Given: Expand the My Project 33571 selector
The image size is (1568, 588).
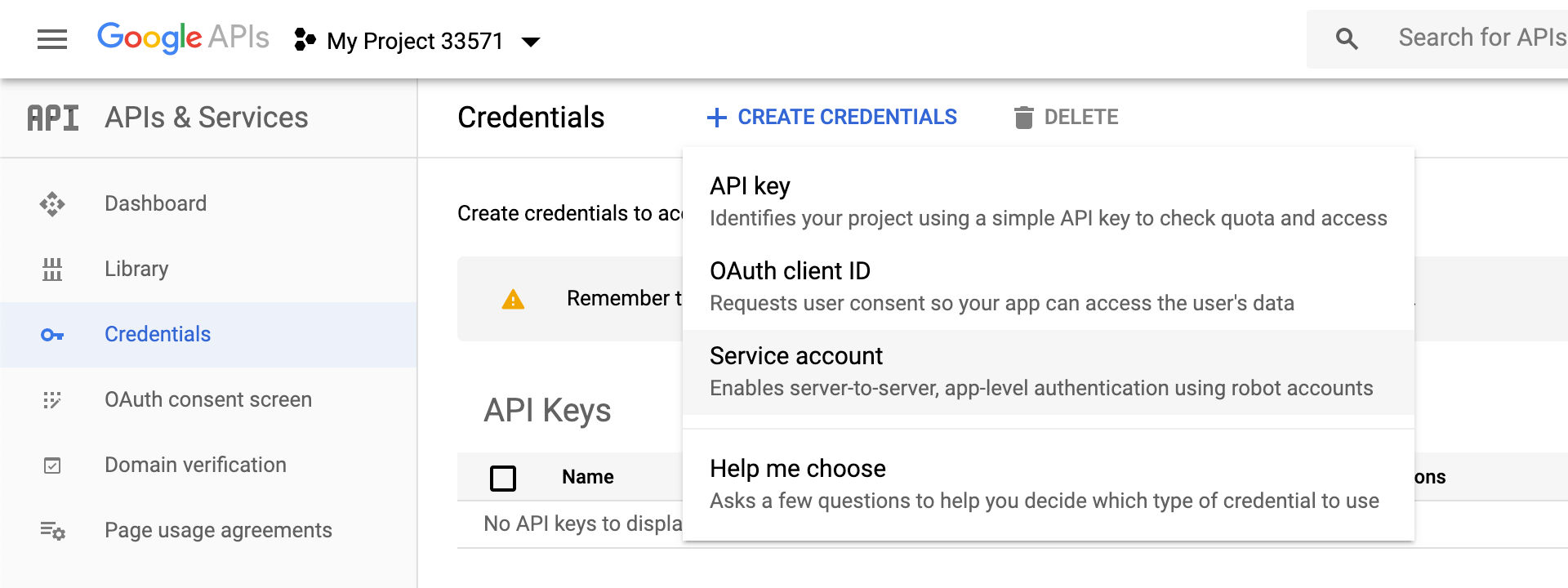Looking at the screenshot, I should click(x=416, y=41).
